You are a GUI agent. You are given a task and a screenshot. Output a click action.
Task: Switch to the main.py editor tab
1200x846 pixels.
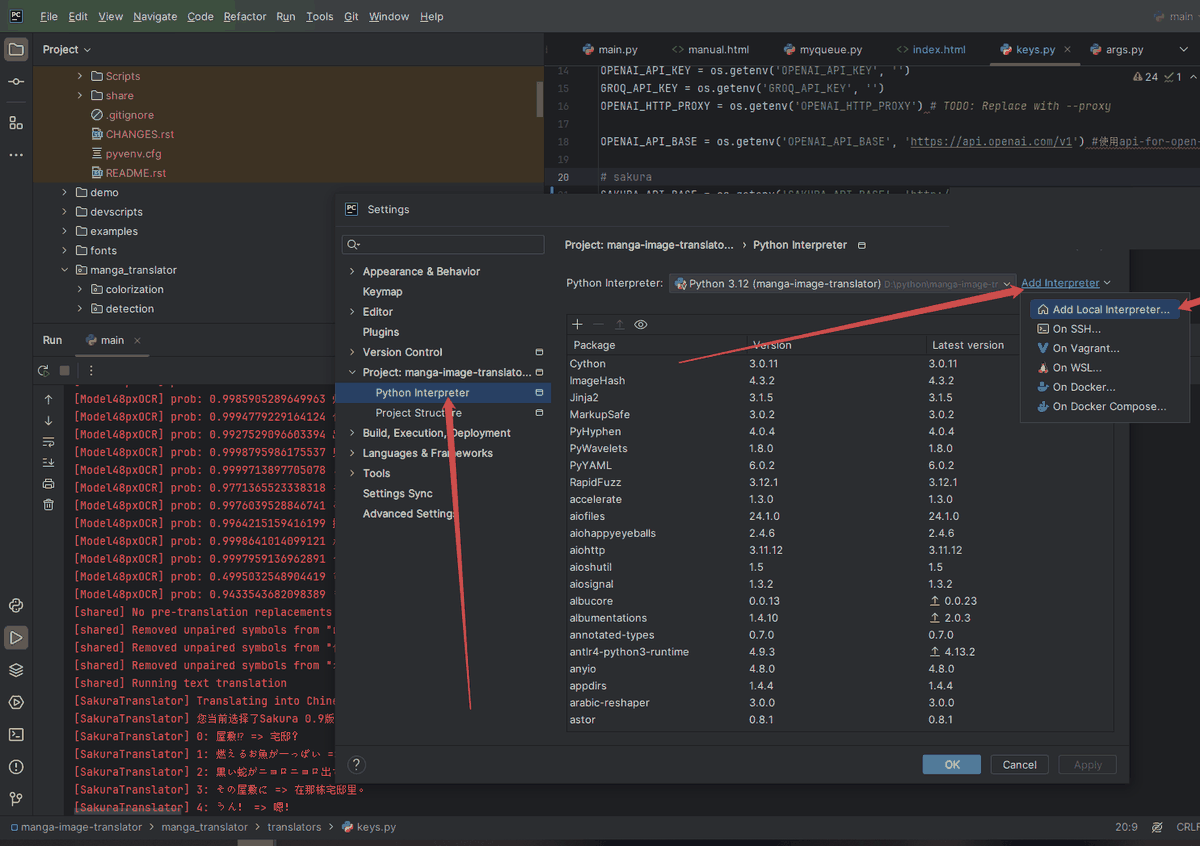609,49
